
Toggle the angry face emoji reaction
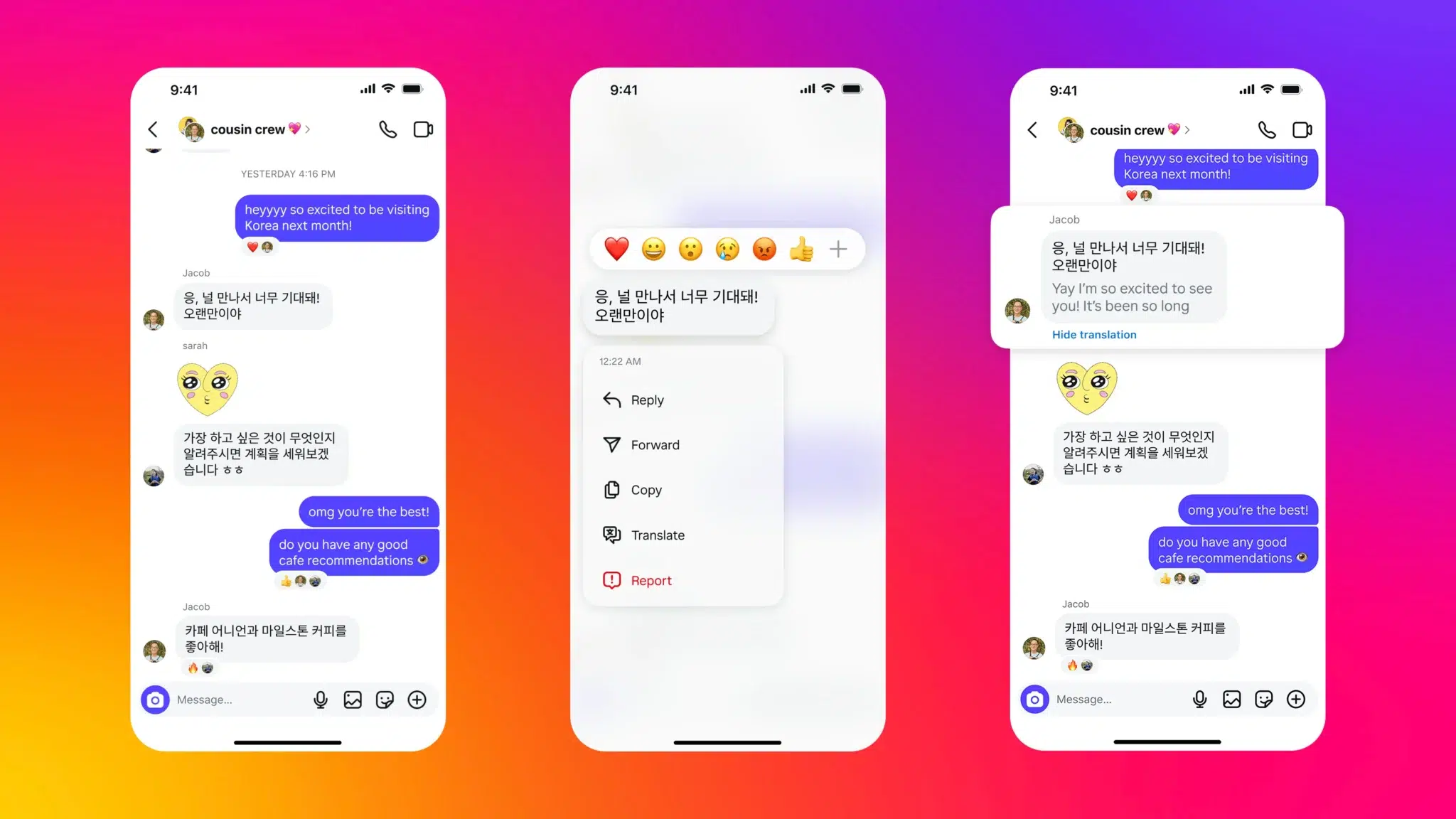click(764, 249)
